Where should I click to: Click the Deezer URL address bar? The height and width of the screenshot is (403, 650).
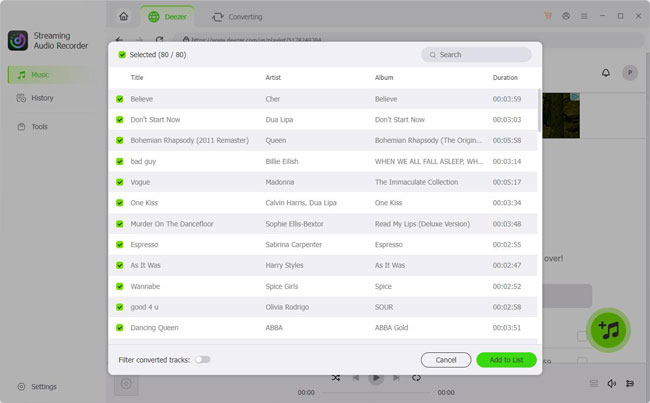point(410,40)
